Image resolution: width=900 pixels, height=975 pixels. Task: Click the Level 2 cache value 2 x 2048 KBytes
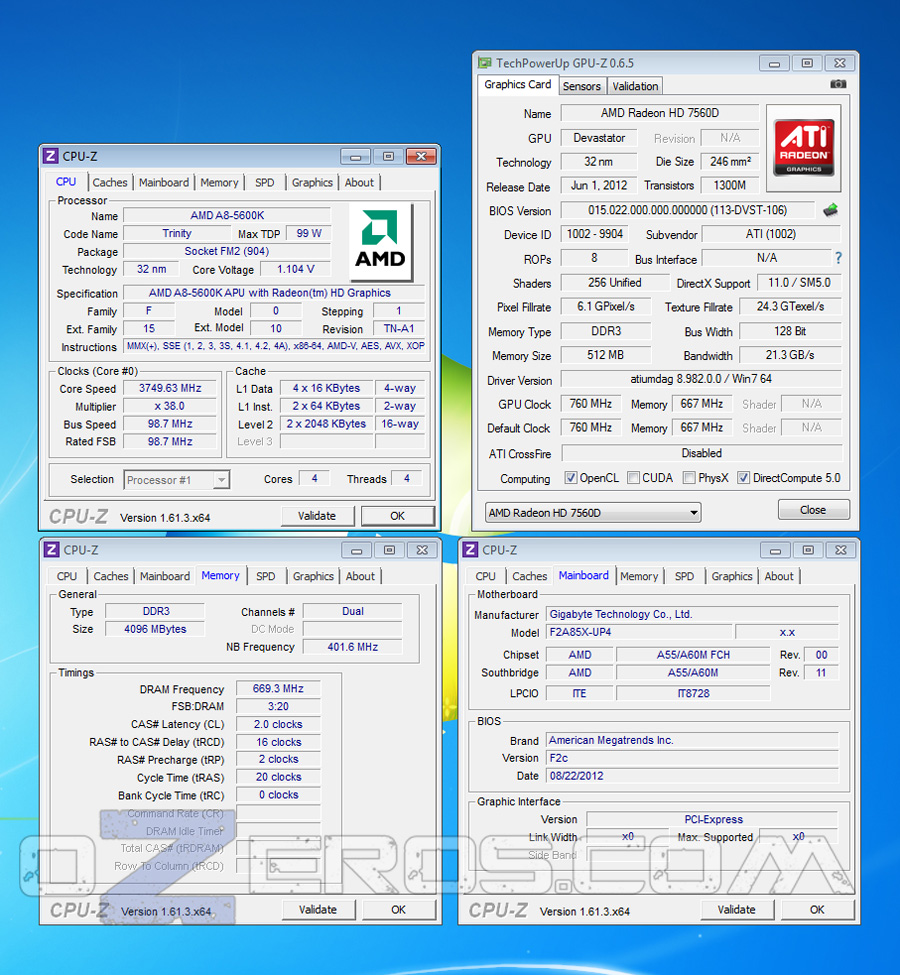326,423
